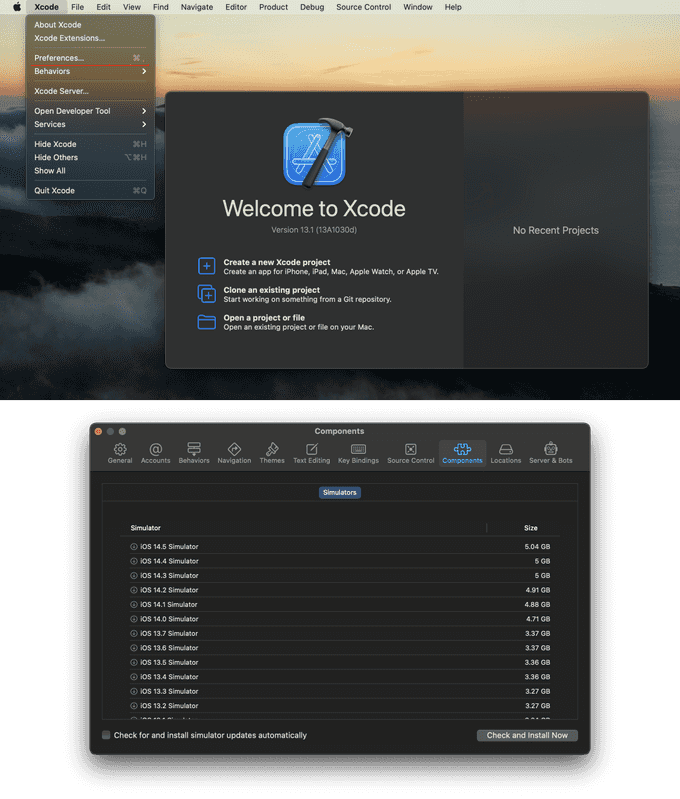This screenshot has width=680, height=799.
Task: Open Xcode Extensions menu entry
Action: point(90,38)
